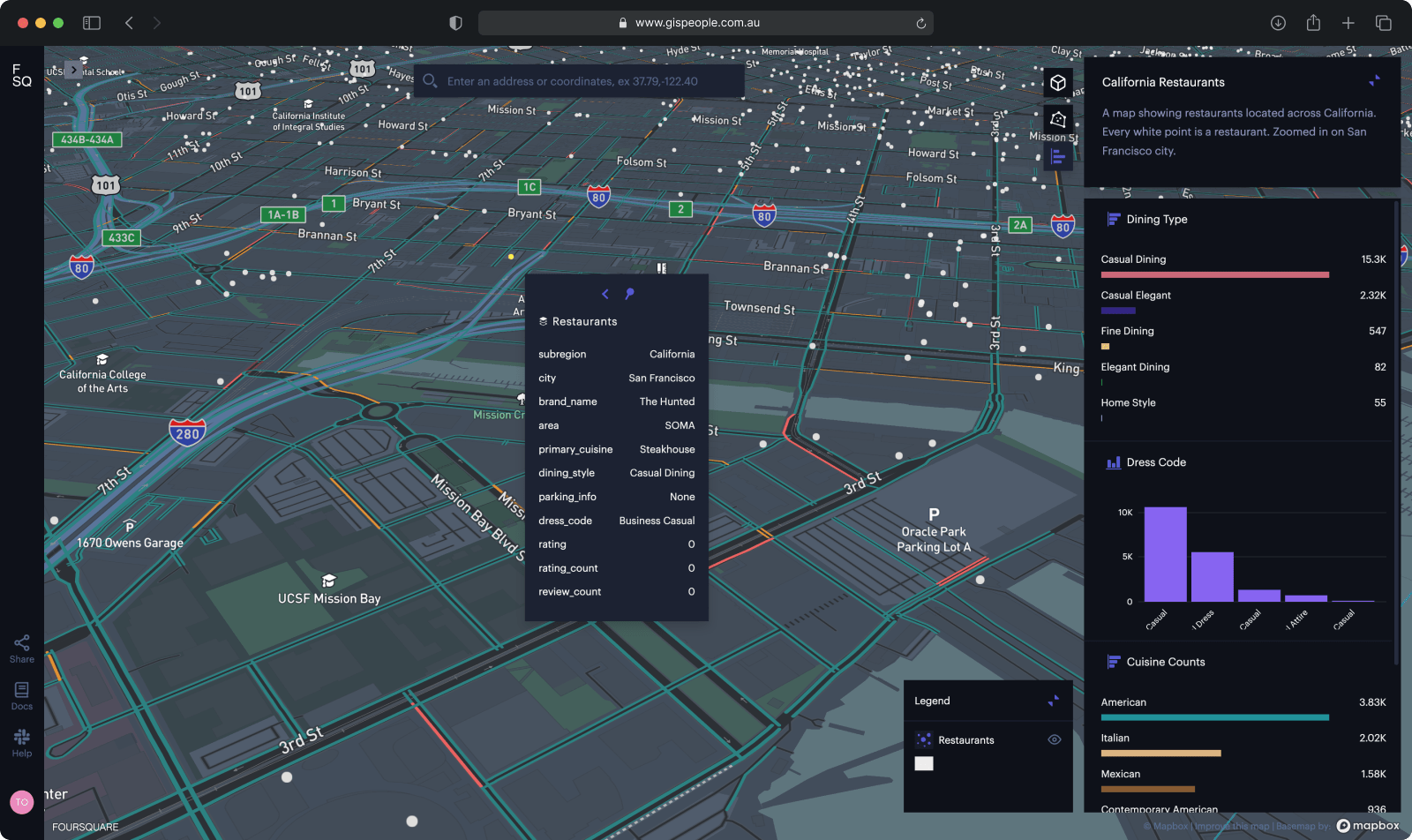This screenshot has width=1412, height=840.
Task: Click the white color swatch under Restaurants in Legend
Action: pyautogui.click(x=924, y=763)
